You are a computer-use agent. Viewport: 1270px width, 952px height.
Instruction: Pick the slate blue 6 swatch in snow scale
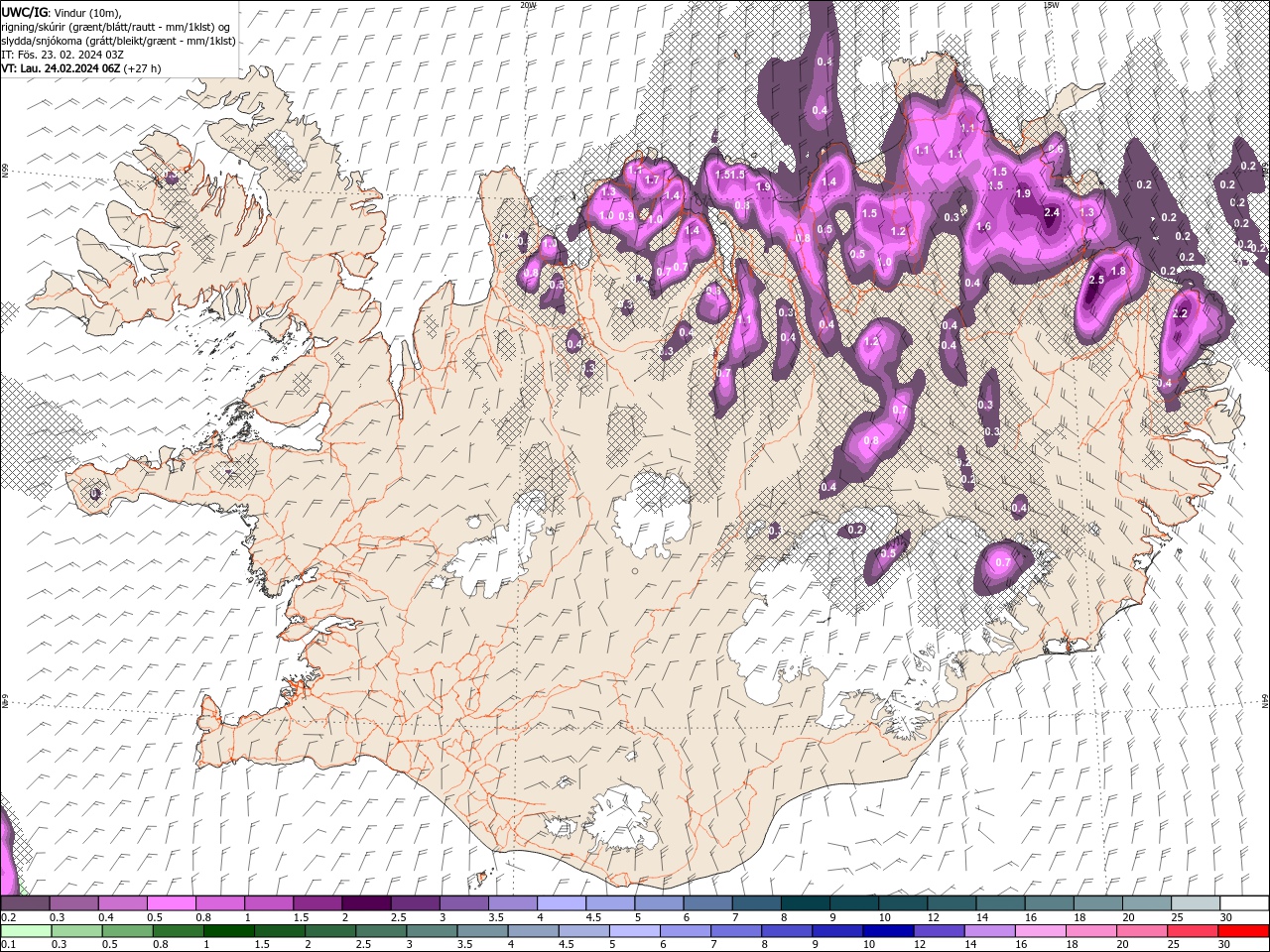(x=708, y=903)
